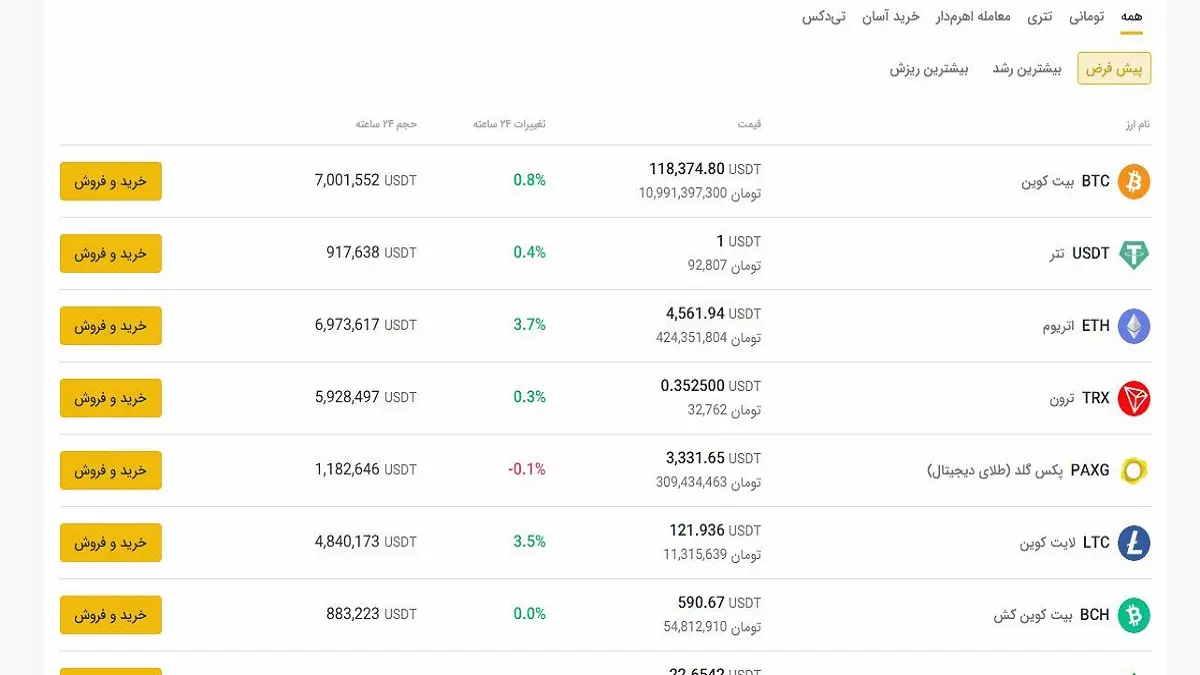Click the Bitcoin Cash BCH icon
Screen dimensions: 1200x675
tap(1134, 615)
